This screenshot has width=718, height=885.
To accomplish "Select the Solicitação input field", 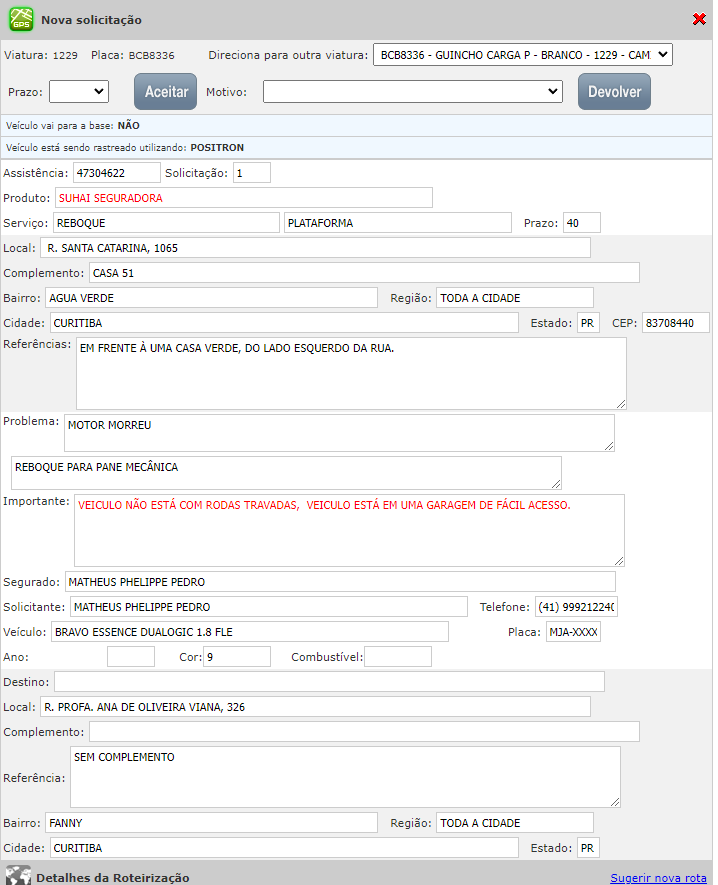I will (x=252, y=173).
